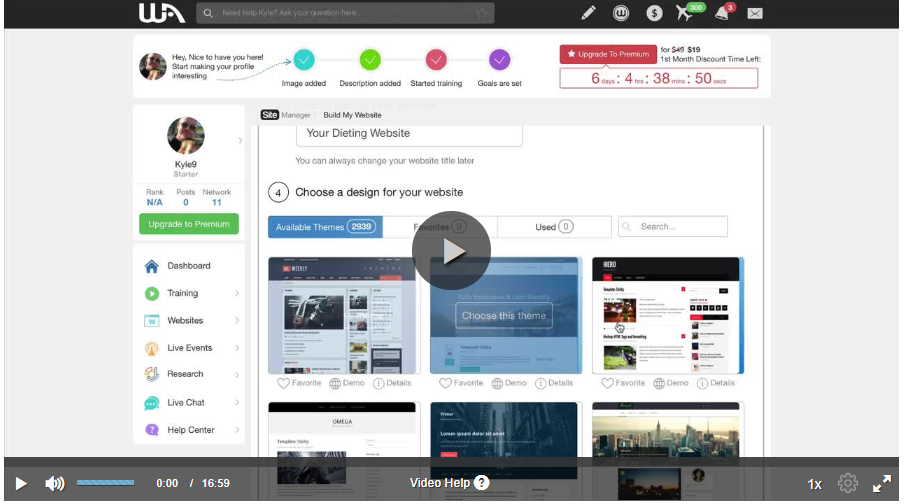Viewport: 907px width, 504px height.
Task: Click the airplane icon with 300 badge
Action: (x=685, y=13)
